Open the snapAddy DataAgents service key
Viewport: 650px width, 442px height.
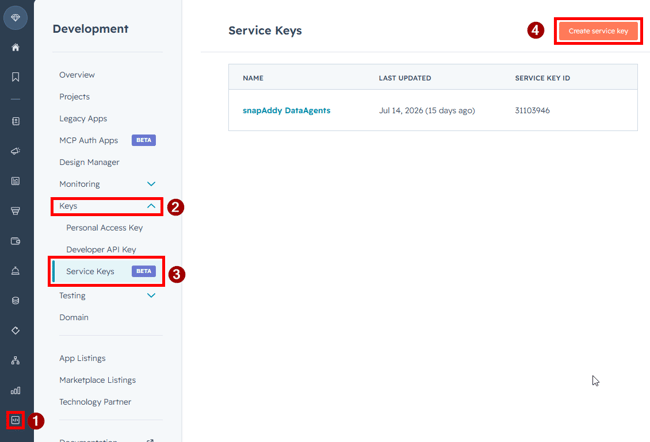pyautogui.click(x=286, y=110)
